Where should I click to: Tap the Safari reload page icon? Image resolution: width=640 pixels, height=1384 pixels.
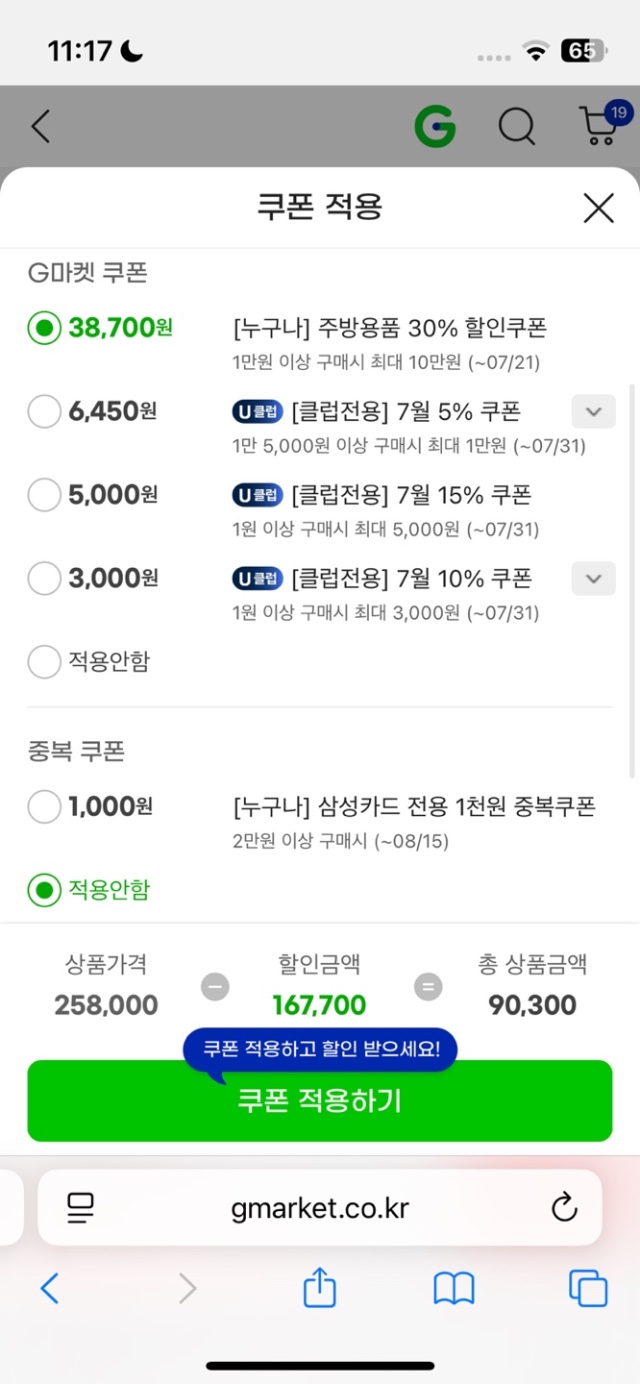pos(565,1207)
